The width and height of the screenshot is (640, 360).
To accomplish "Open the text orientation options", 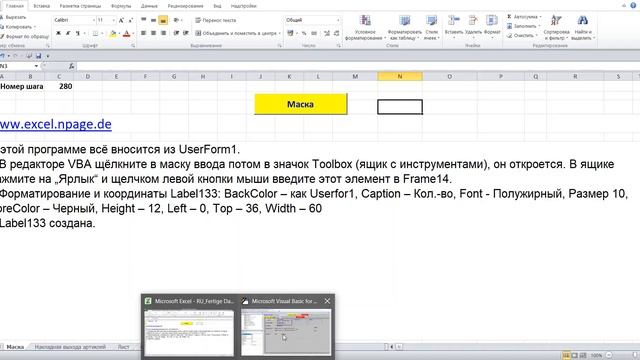I will (x=177, y=20).
